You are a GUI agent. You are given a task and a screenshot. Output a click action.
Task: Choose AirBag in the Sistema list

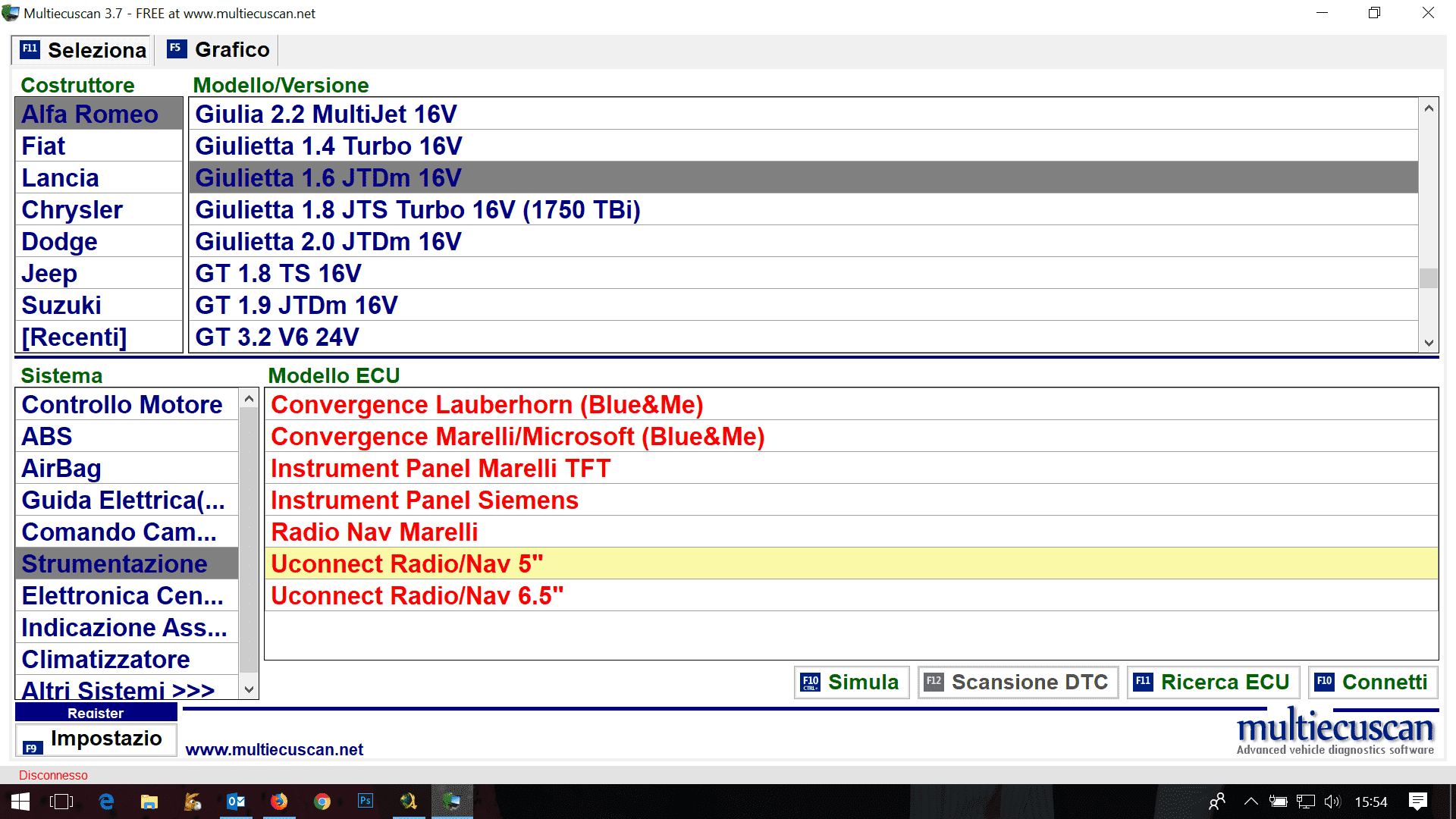(127, 468)
